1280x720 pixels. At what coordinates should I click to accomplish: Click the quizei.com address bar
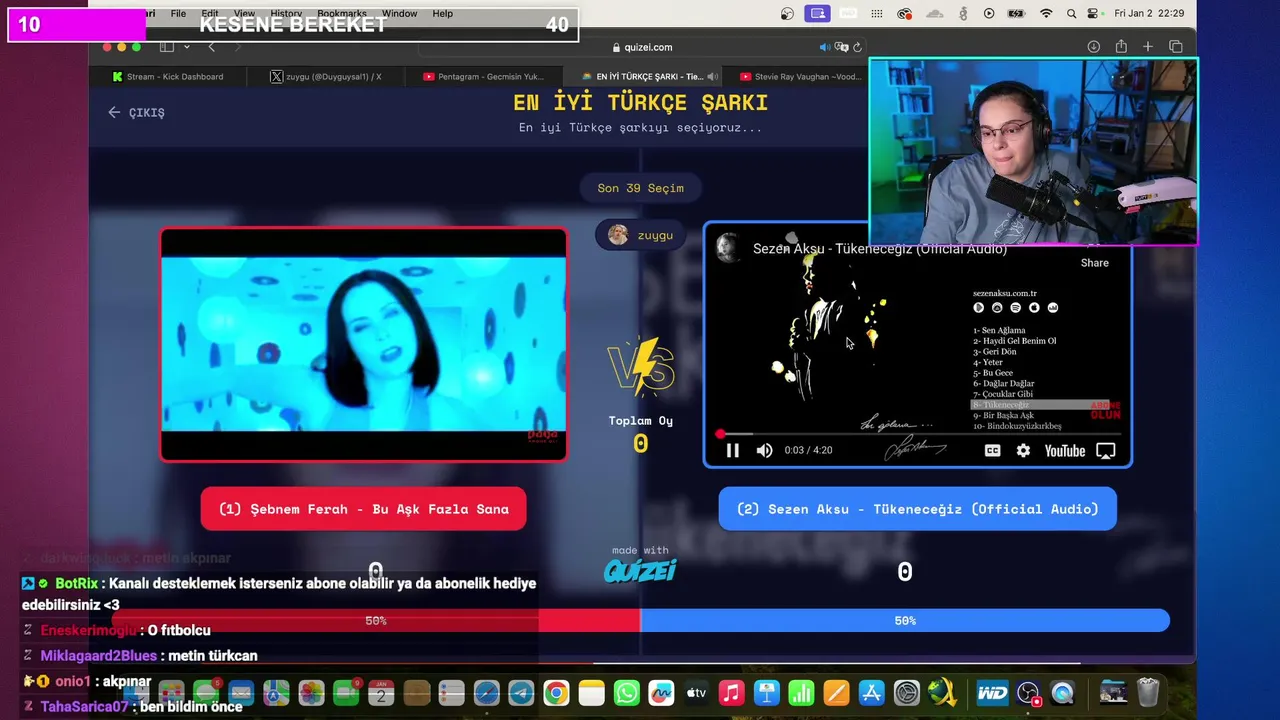(642, 47)
